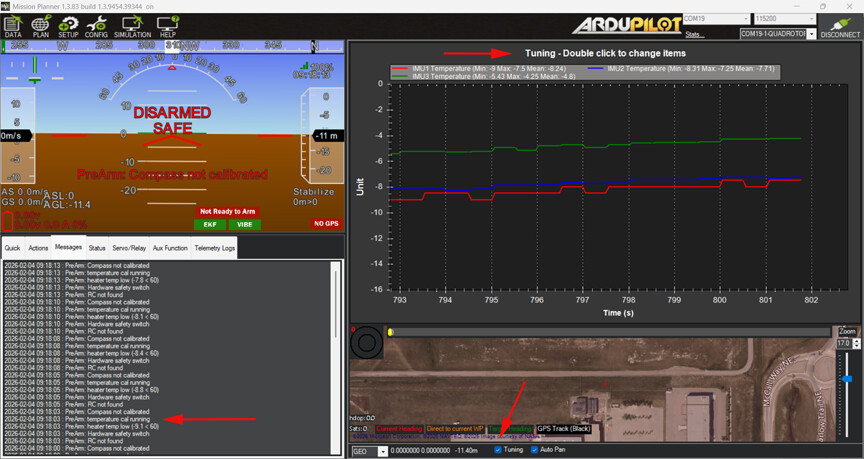The height and width of the screenshot is (459, 864).
Task: Expand the COM19-1-QUADROTOR vehicle dropdown
Action: [x=812, y=34]
